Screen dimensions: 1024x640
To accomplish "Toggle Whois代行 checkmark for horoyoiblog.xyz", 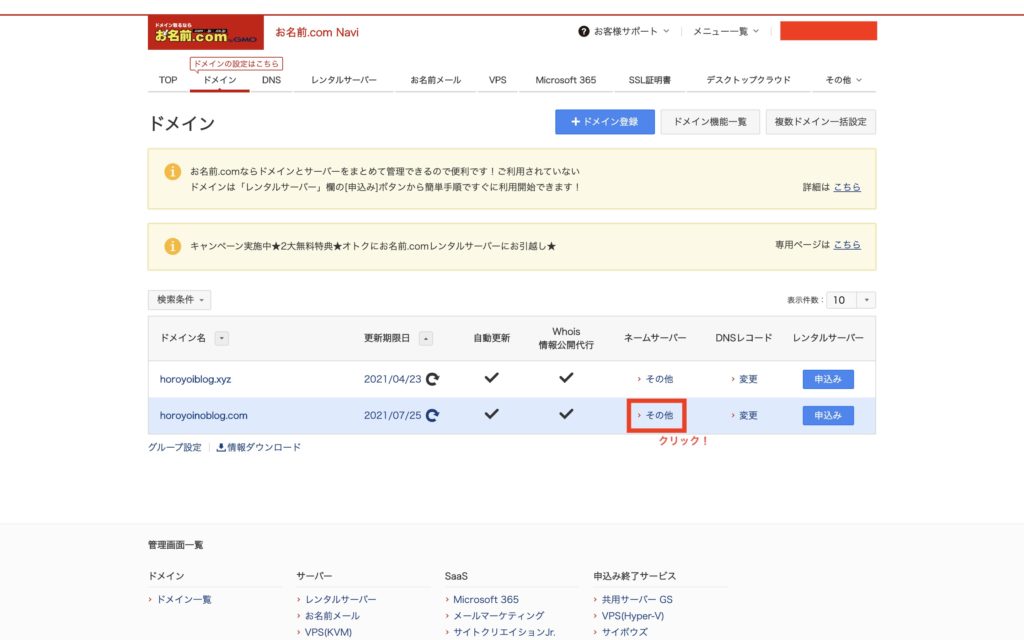I will [566, 377].
